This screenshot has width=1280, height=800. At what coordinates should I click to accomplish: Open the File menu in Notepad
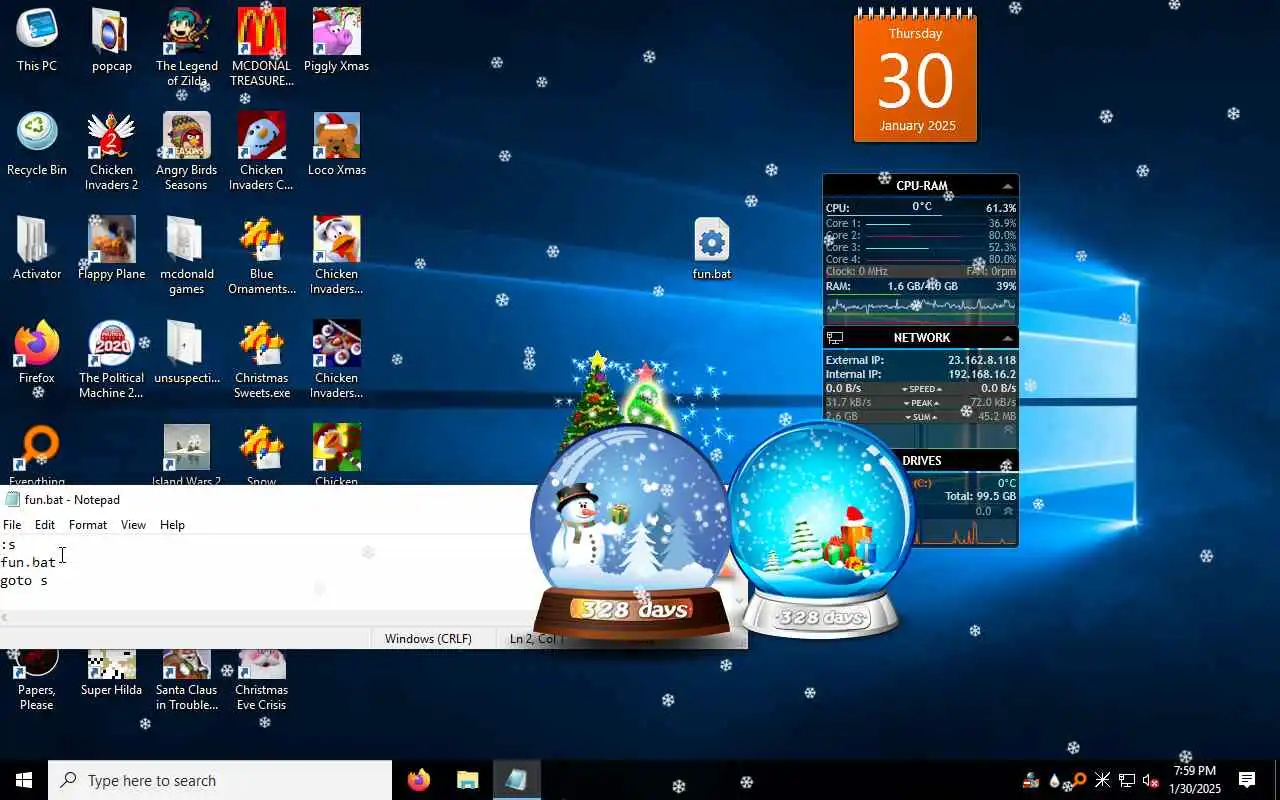12,524
